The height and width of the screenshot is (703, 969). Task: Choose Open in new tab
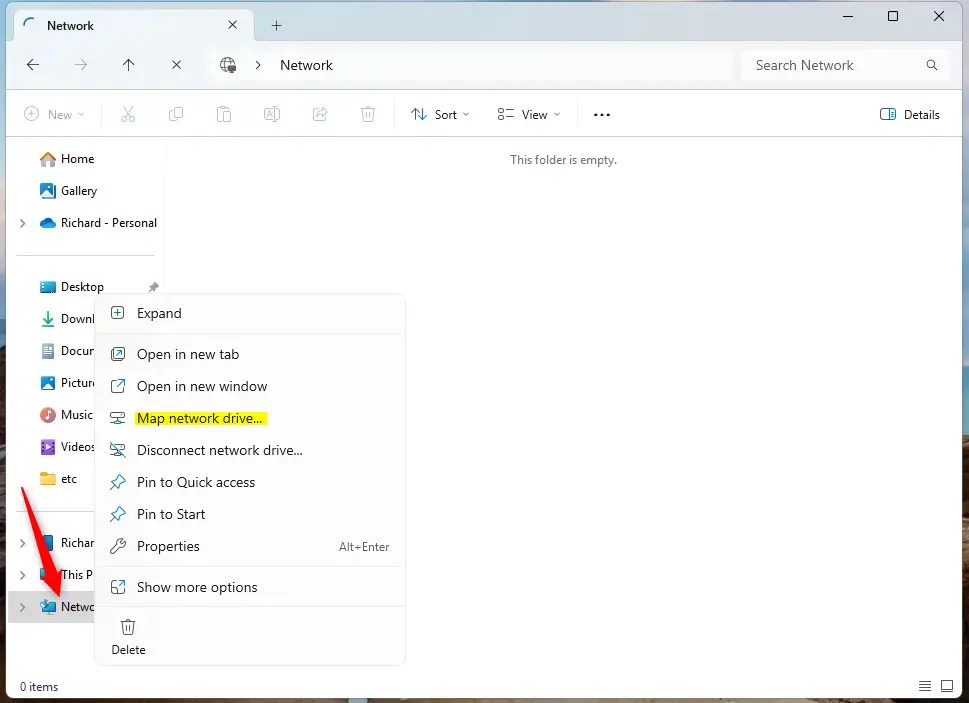(x=250, y=354)
